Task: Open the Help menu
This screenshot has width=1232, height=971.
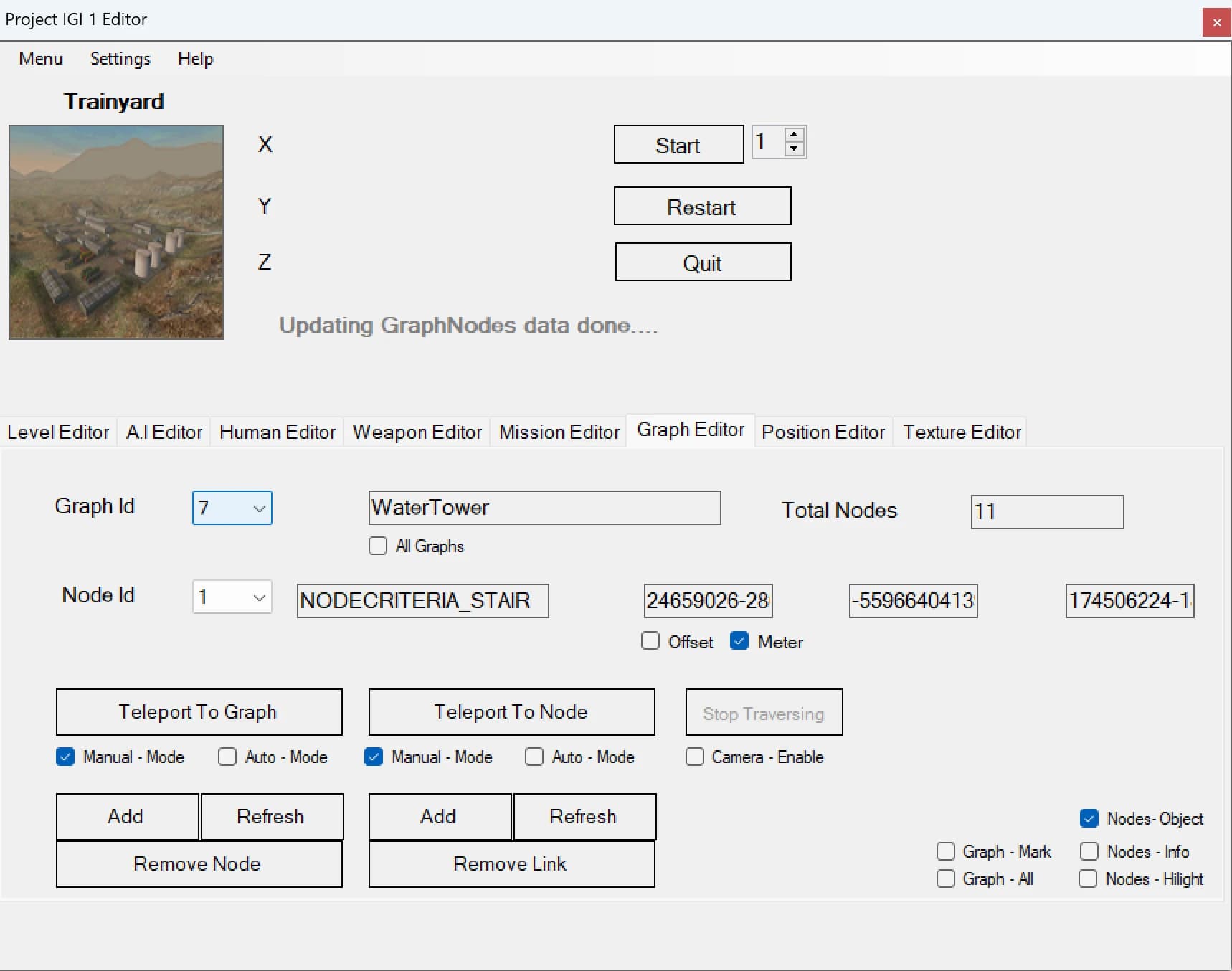Action: pos(195,58)
